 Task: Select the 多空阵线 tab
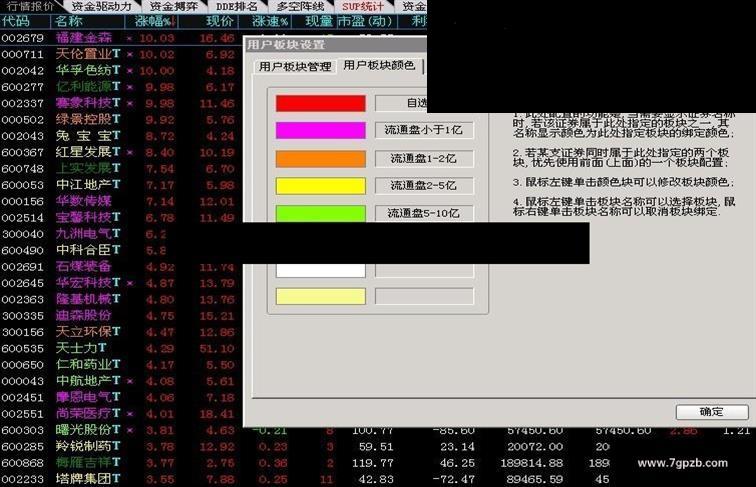pyautogui.click(x=300, y=6)
